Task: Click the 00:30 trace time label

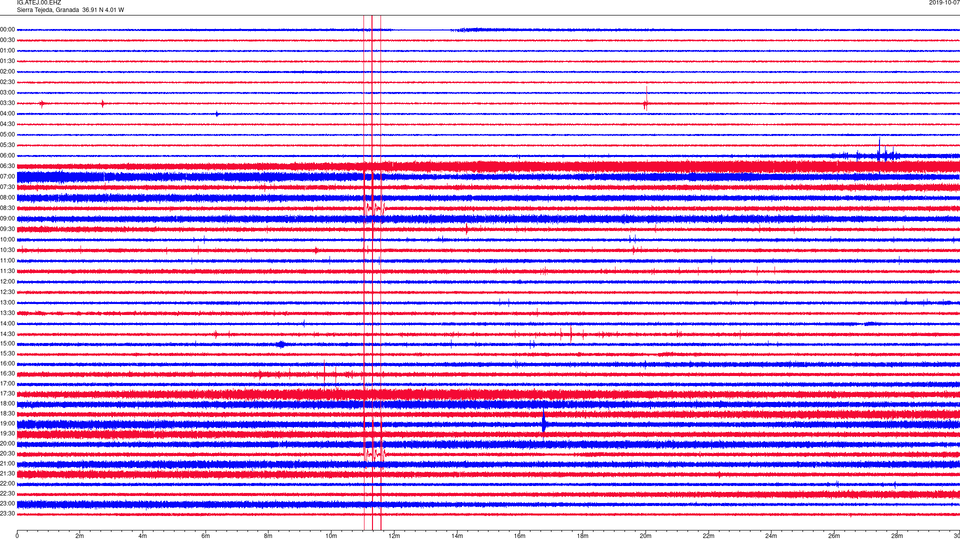Action: (x=7, y=40)
